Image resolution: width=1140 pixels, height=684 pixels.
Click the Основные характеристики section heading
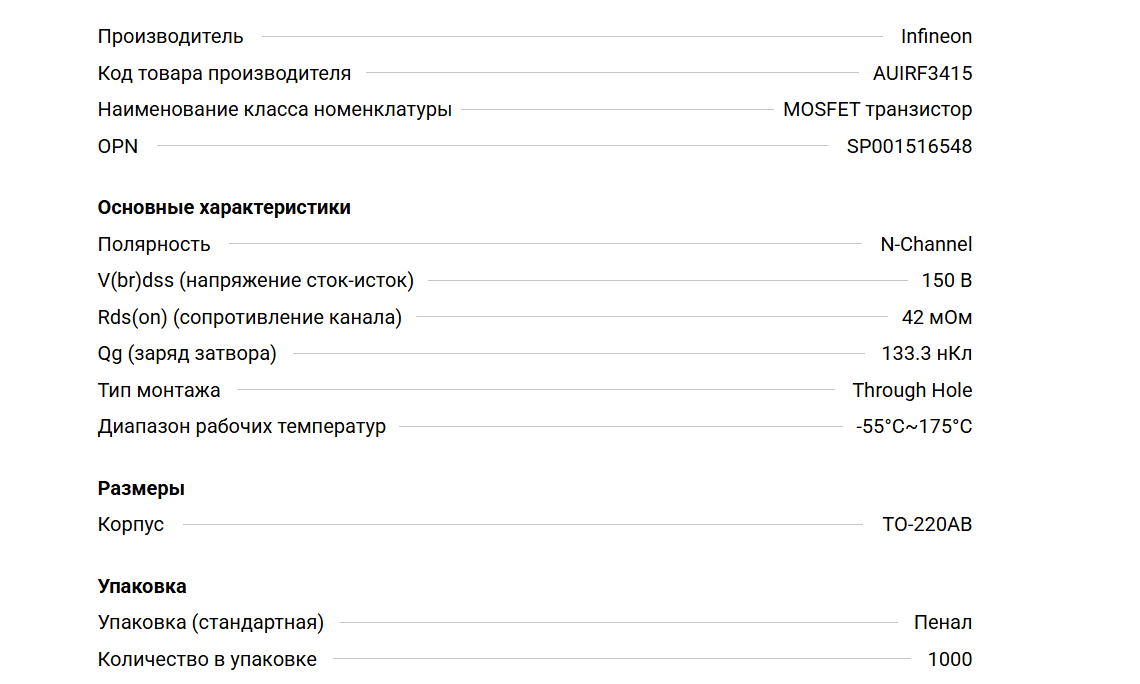pyautogui.click(x=224, y=208)
